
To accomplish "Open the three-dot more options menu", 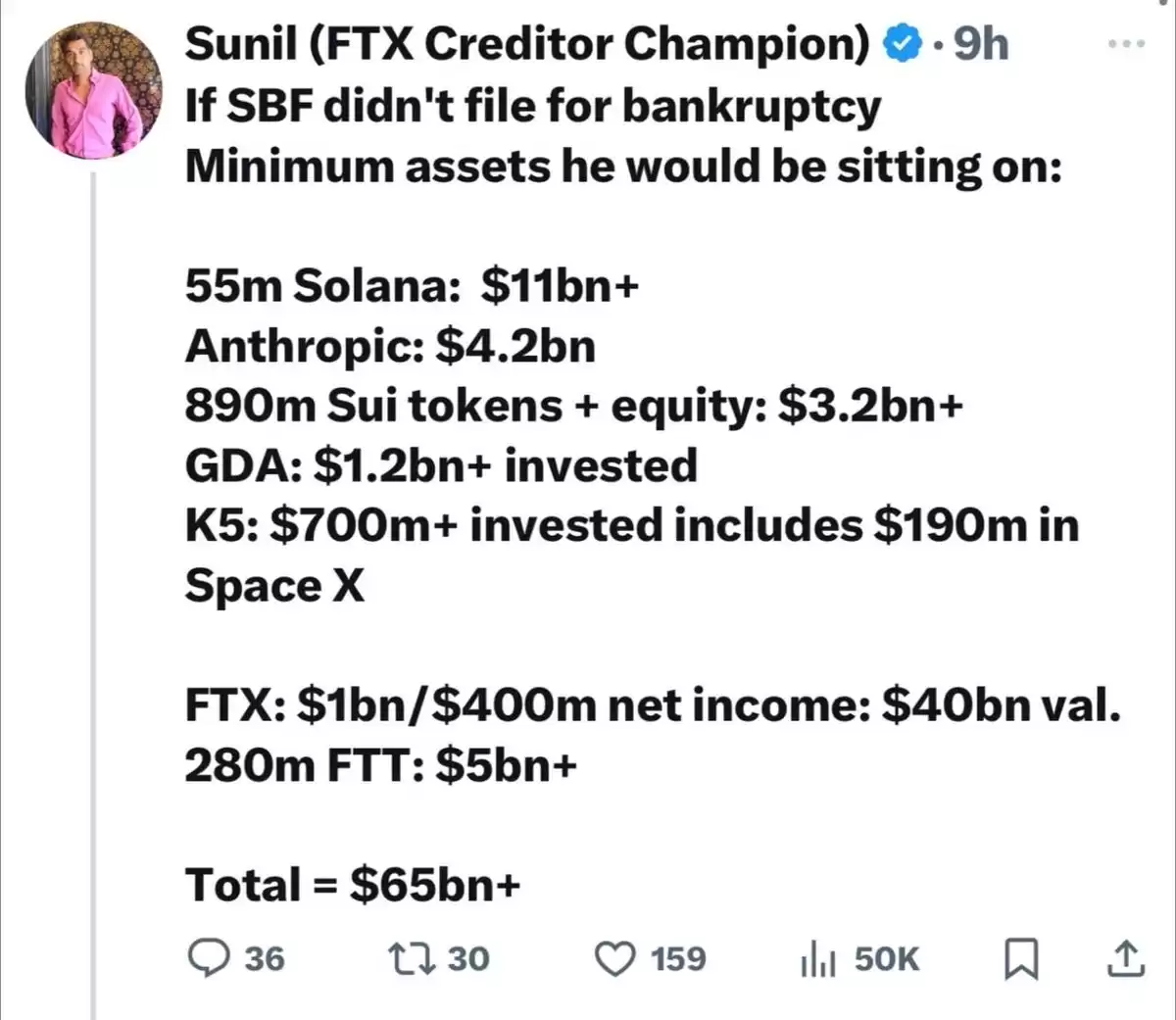I will [1126, 44].
